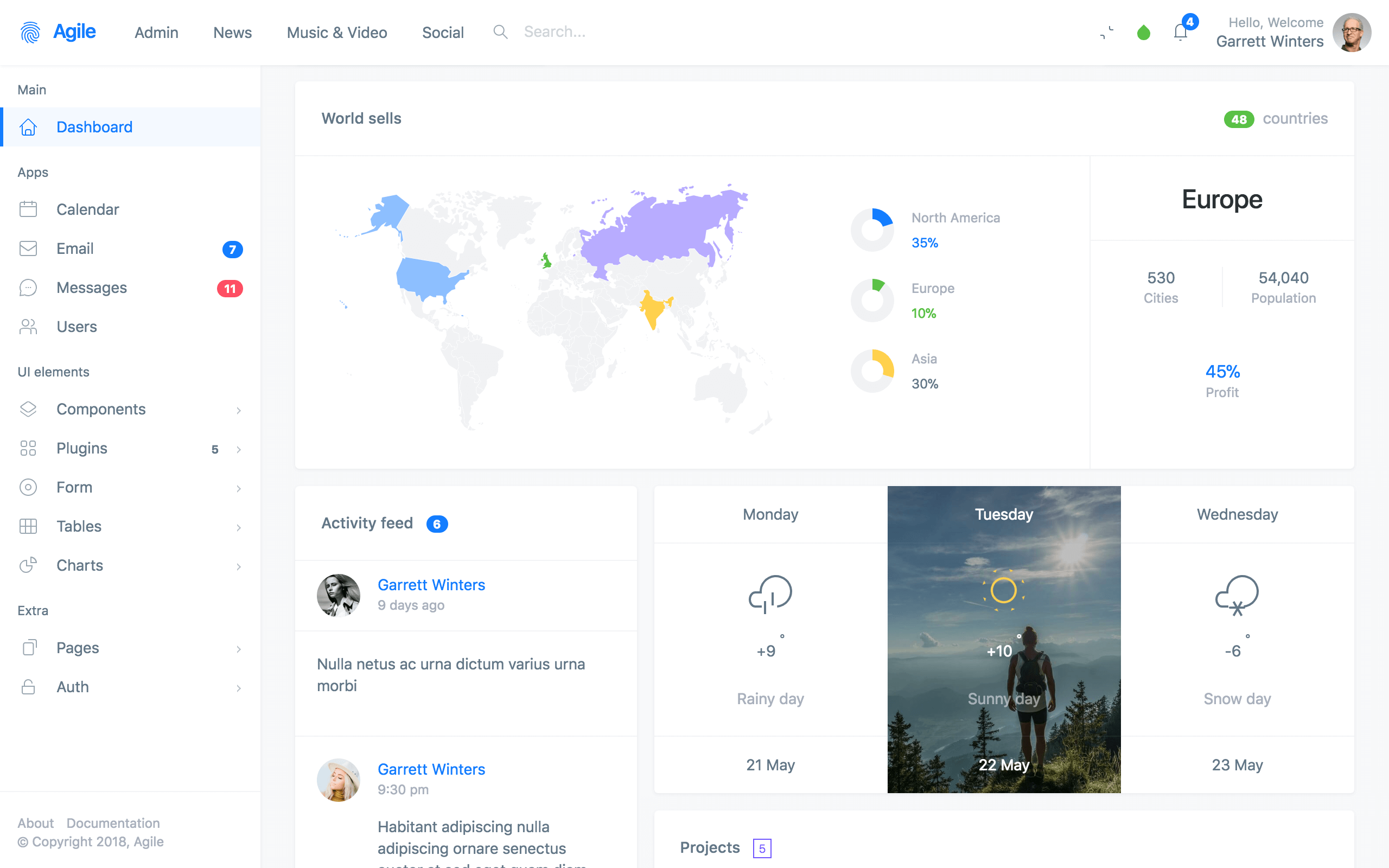The width and height of the screenshot is (1389, 868).
Task: Expand the Form submenu chevron
Action: coord(239,488)
